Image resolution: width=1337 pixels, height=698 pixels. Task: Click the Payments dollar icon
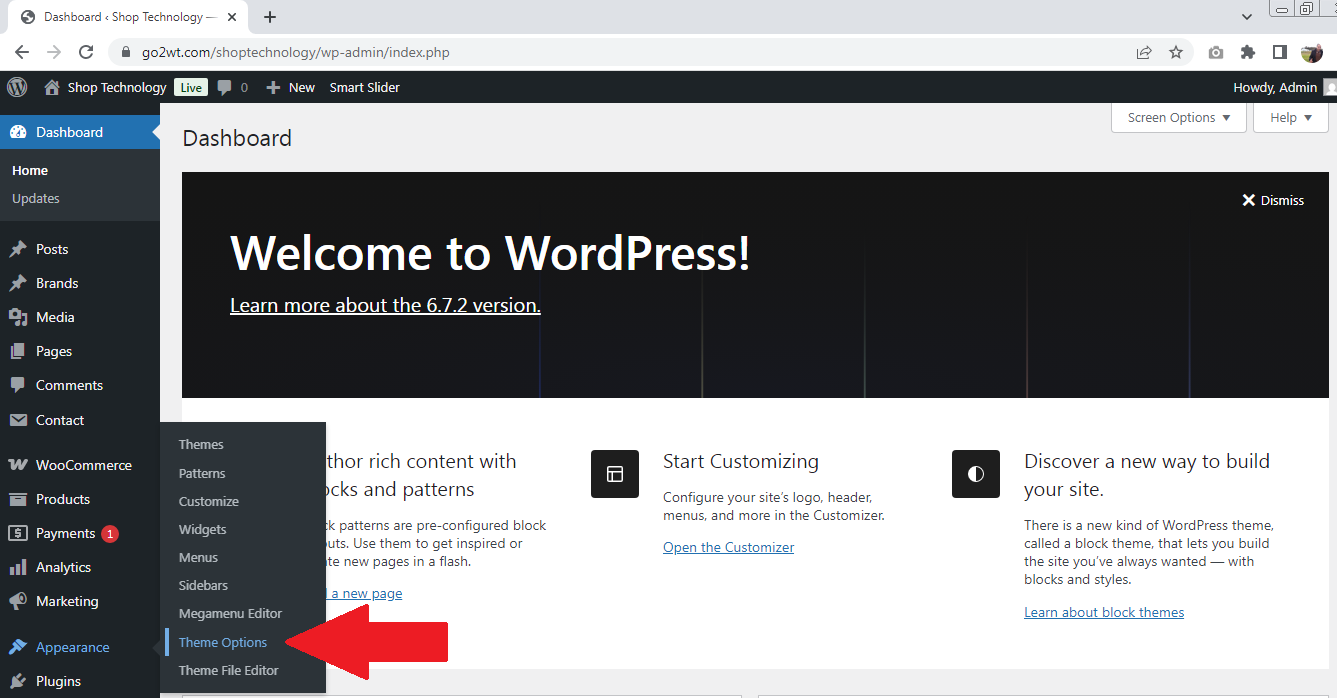point(18,533)
